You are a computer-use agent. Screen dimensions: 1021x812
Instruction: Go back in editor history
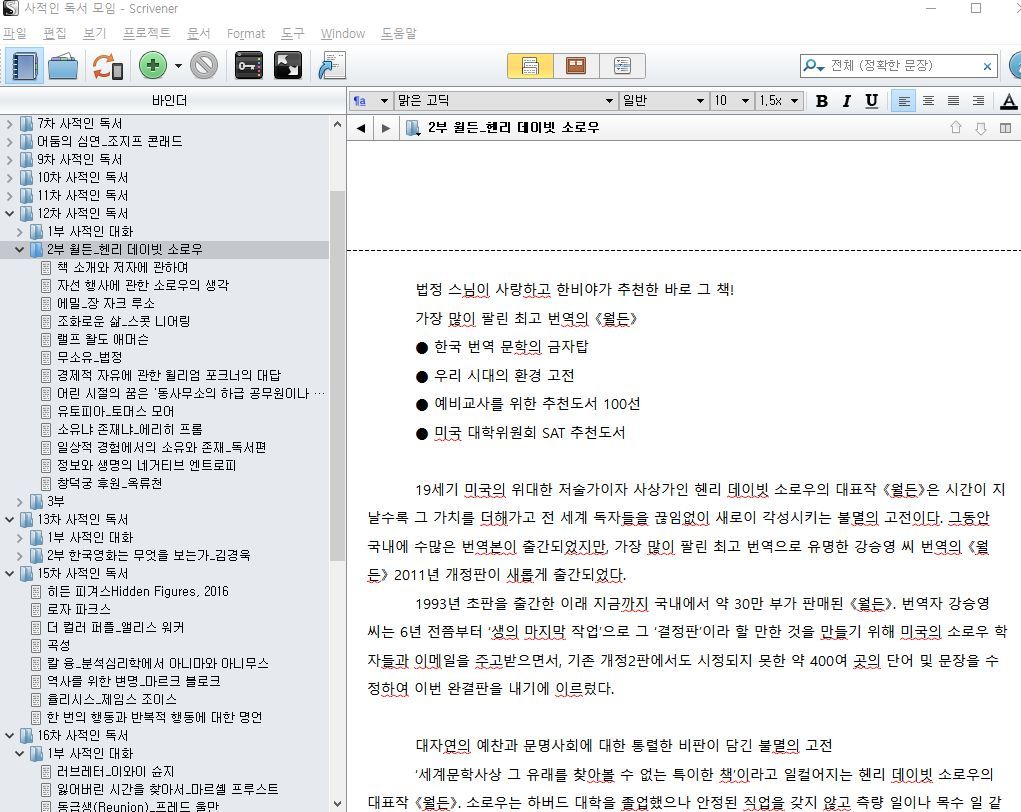[361, 128]
